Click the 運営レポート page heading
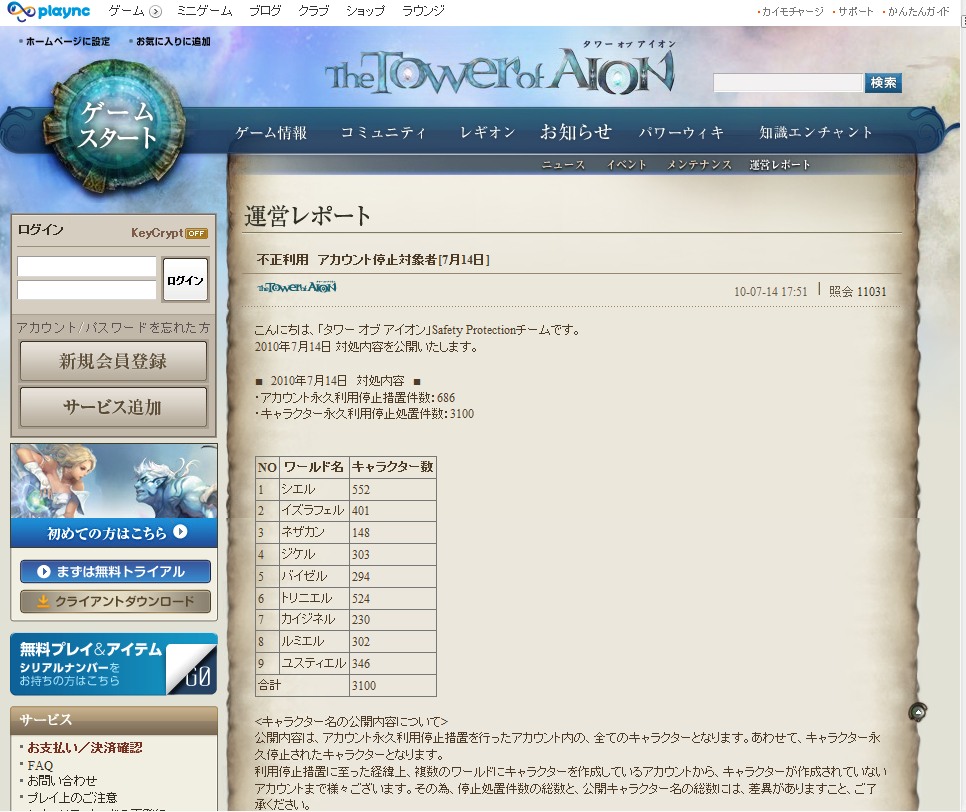966x812 pixels. click(x=307, y=216)
